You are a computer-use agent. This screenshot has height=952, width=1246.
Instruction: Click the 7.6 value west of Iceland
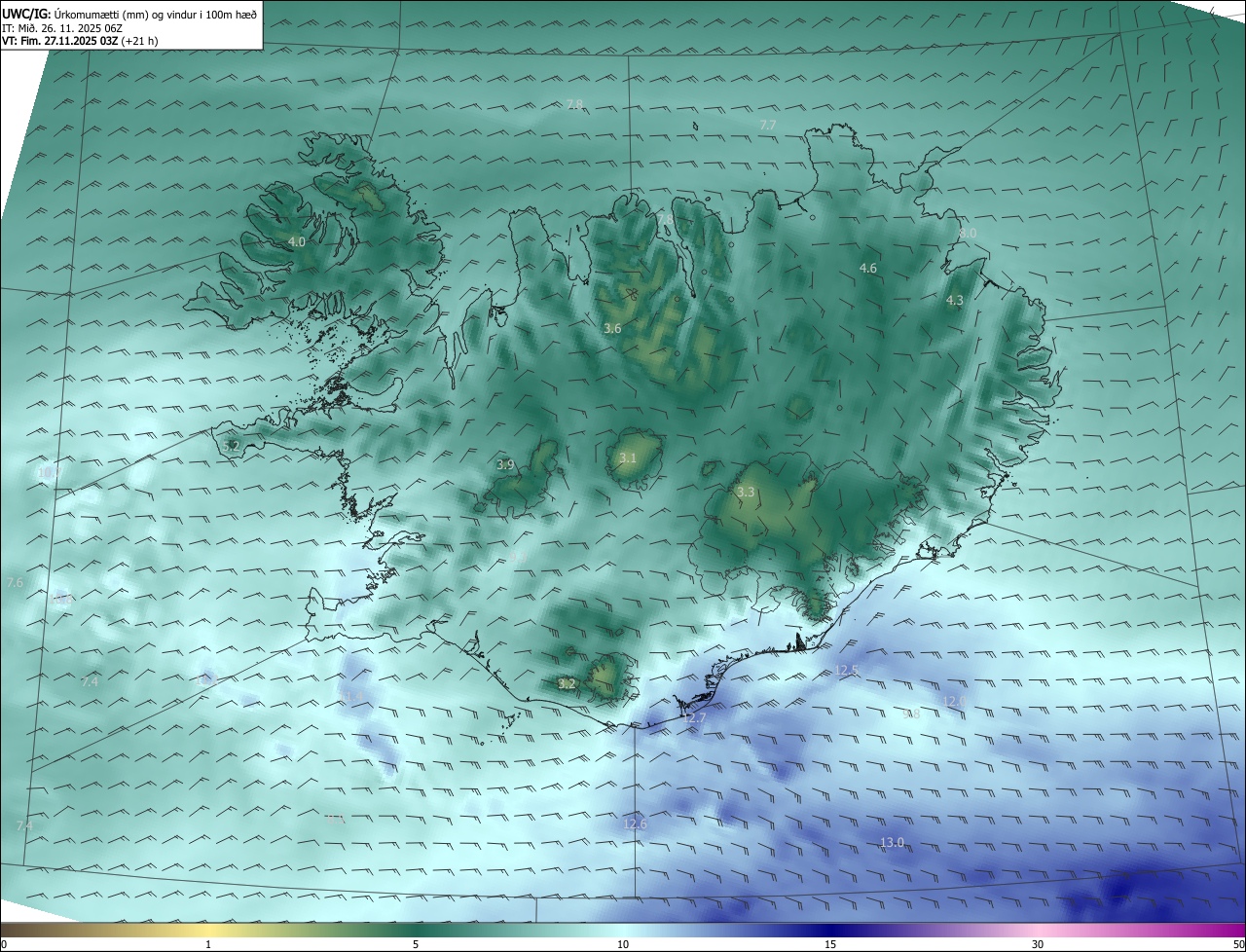[x=15, y=582]
